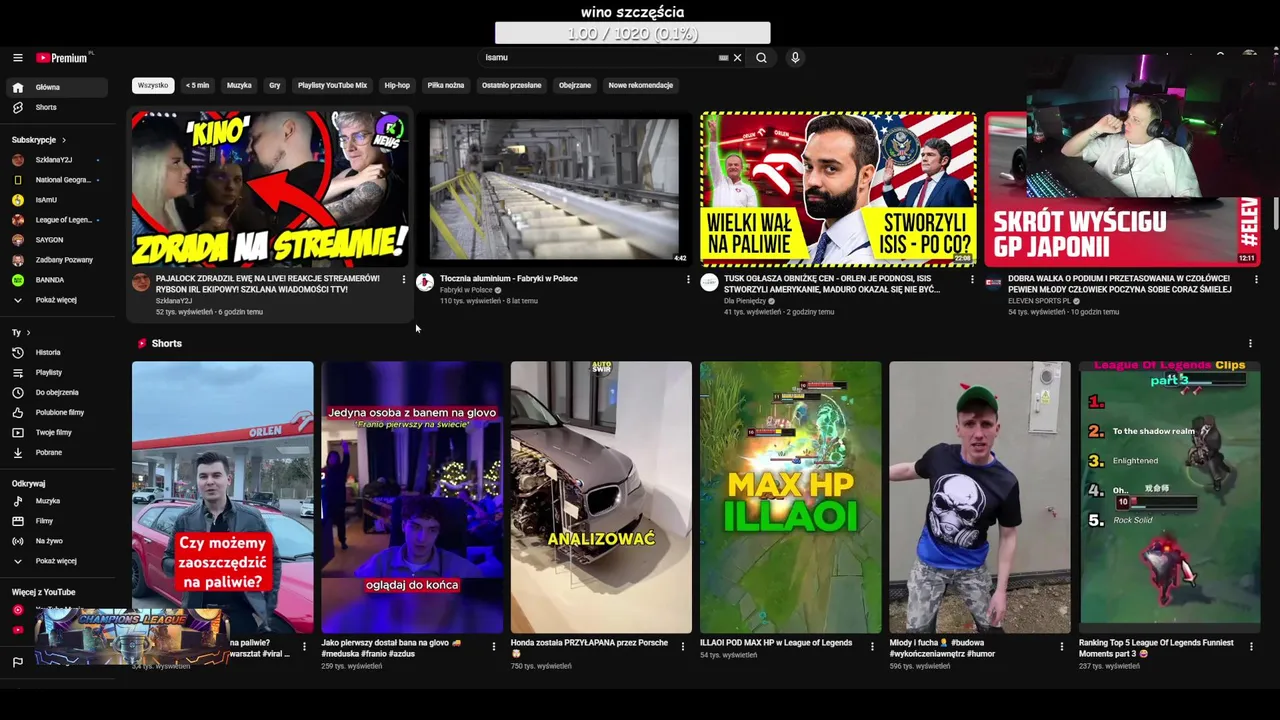Open the League of Legends subscription
Screen dimensions: 1280x720
point(58,220)
